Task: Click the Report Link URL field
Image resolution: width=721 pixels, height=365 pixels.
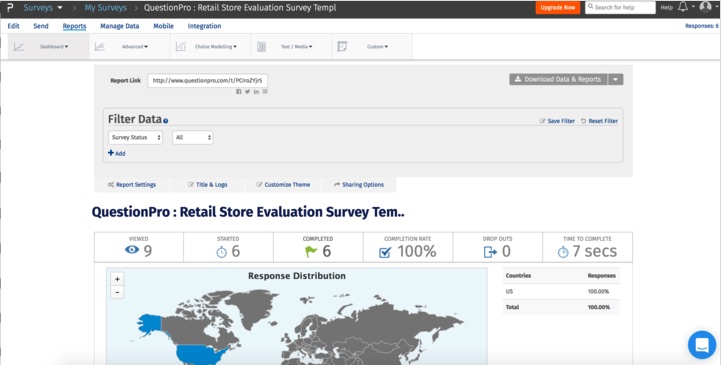Action: point(207,80)
